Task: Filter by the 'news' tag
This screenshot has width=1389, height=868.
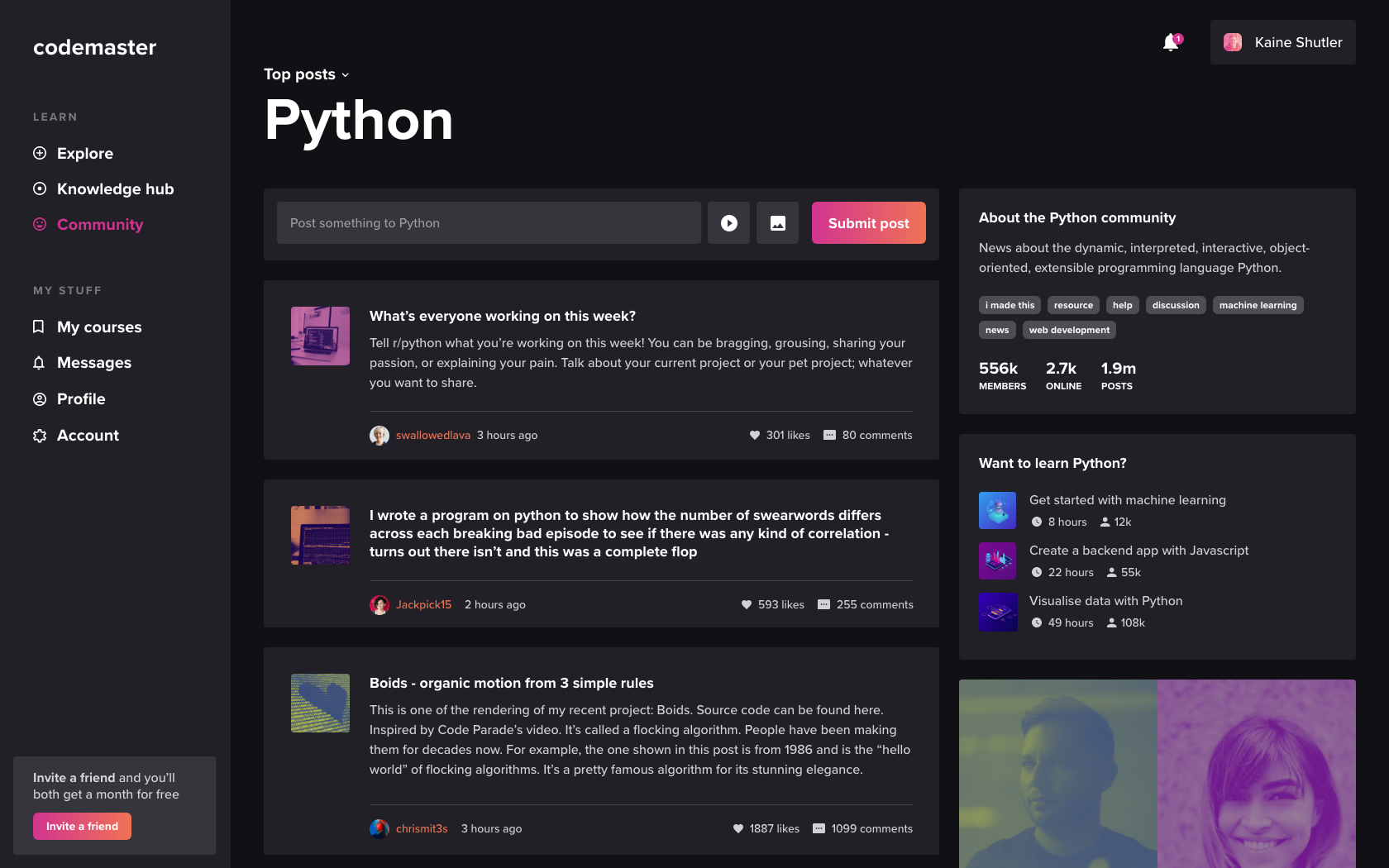Action: click(997, 330)
